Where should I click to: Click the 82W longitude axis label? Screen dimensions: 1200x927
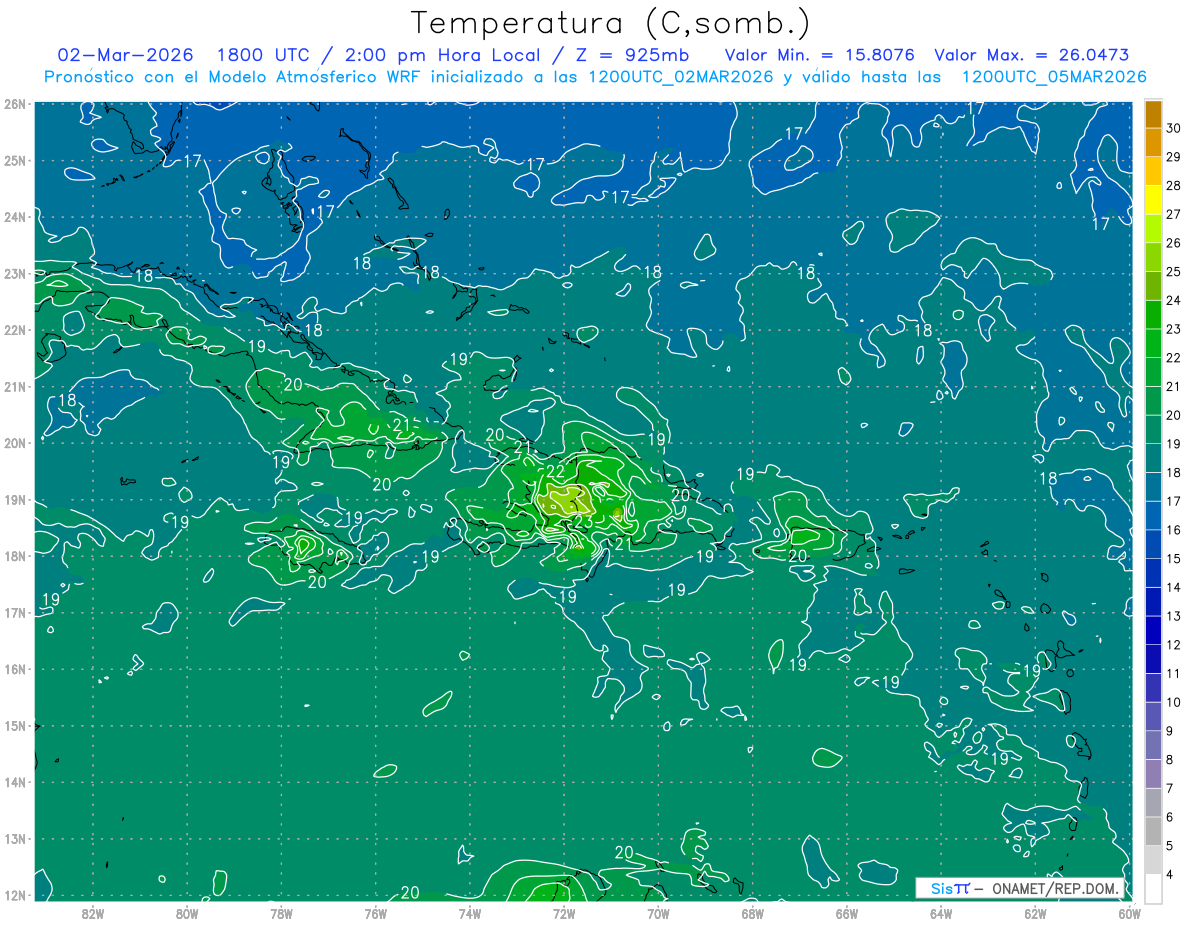[x=93, y=912]
